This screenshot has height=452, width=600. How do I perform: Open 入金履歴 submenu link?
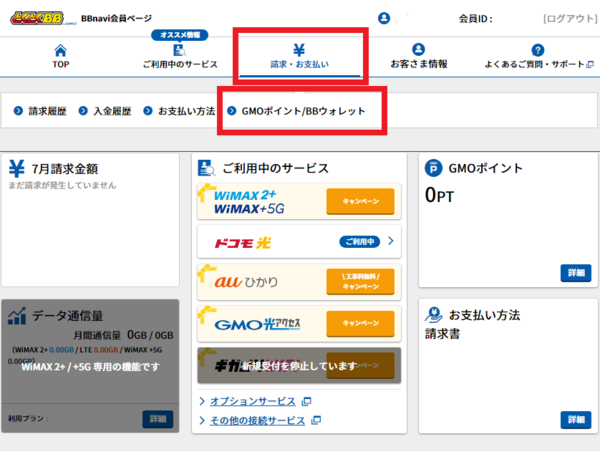(x=106, y=111)
